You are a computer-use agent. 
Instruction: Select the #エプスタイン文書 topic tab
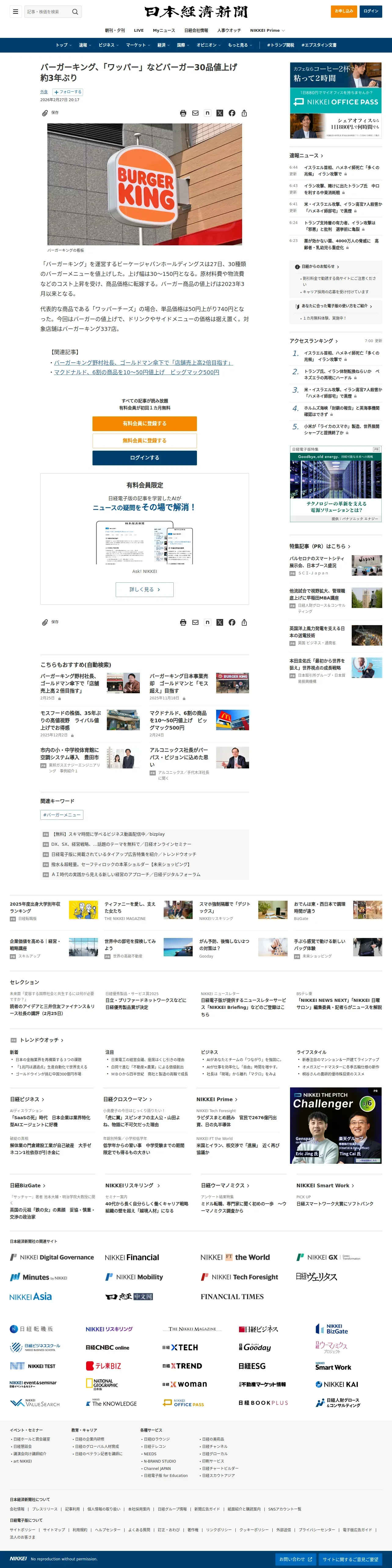[x=318, y=45]
